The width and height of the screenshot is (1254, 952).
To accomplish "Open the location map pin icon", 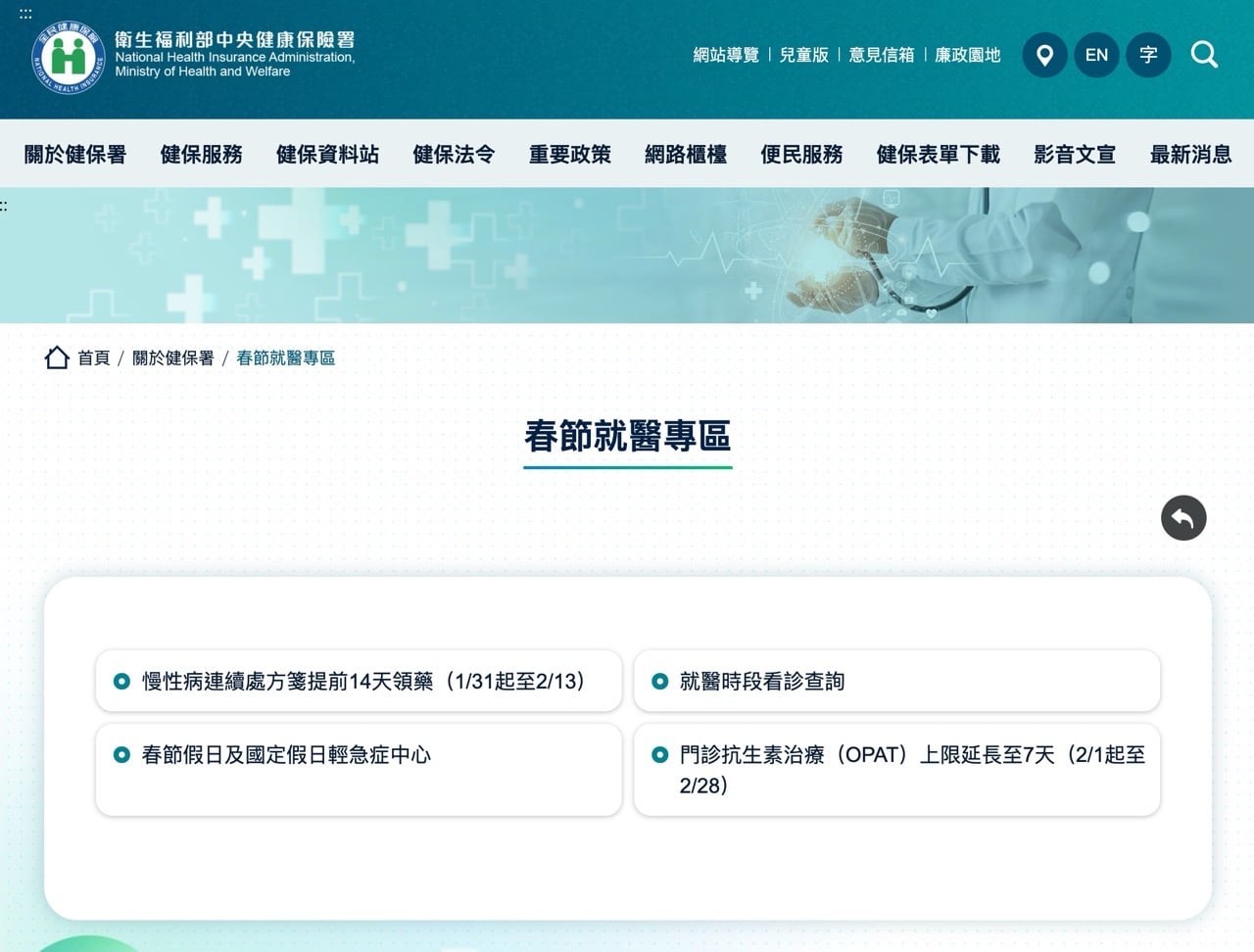I will [1044, 55].
